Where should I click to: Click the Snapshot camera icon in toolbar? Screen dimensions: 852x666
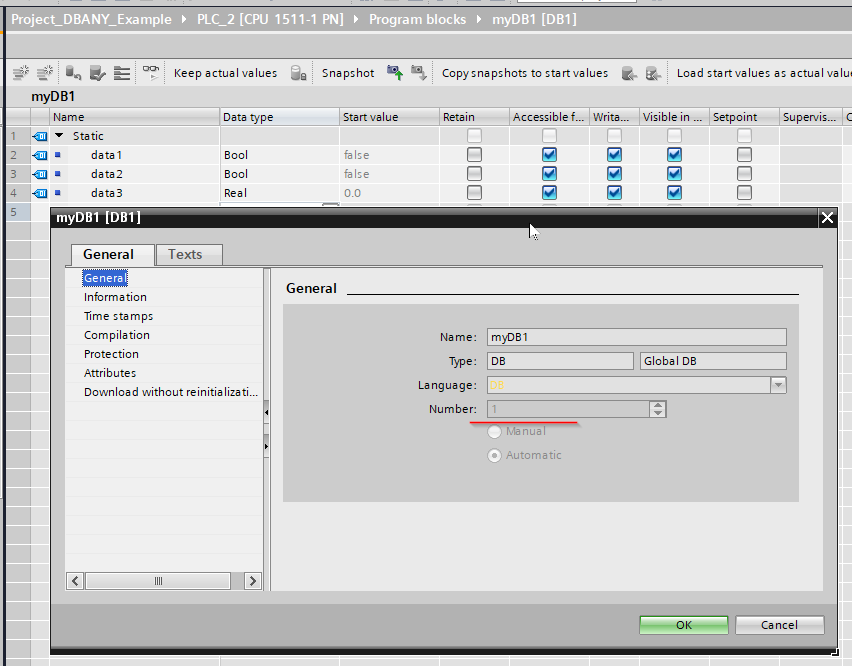tap(395, 72)
